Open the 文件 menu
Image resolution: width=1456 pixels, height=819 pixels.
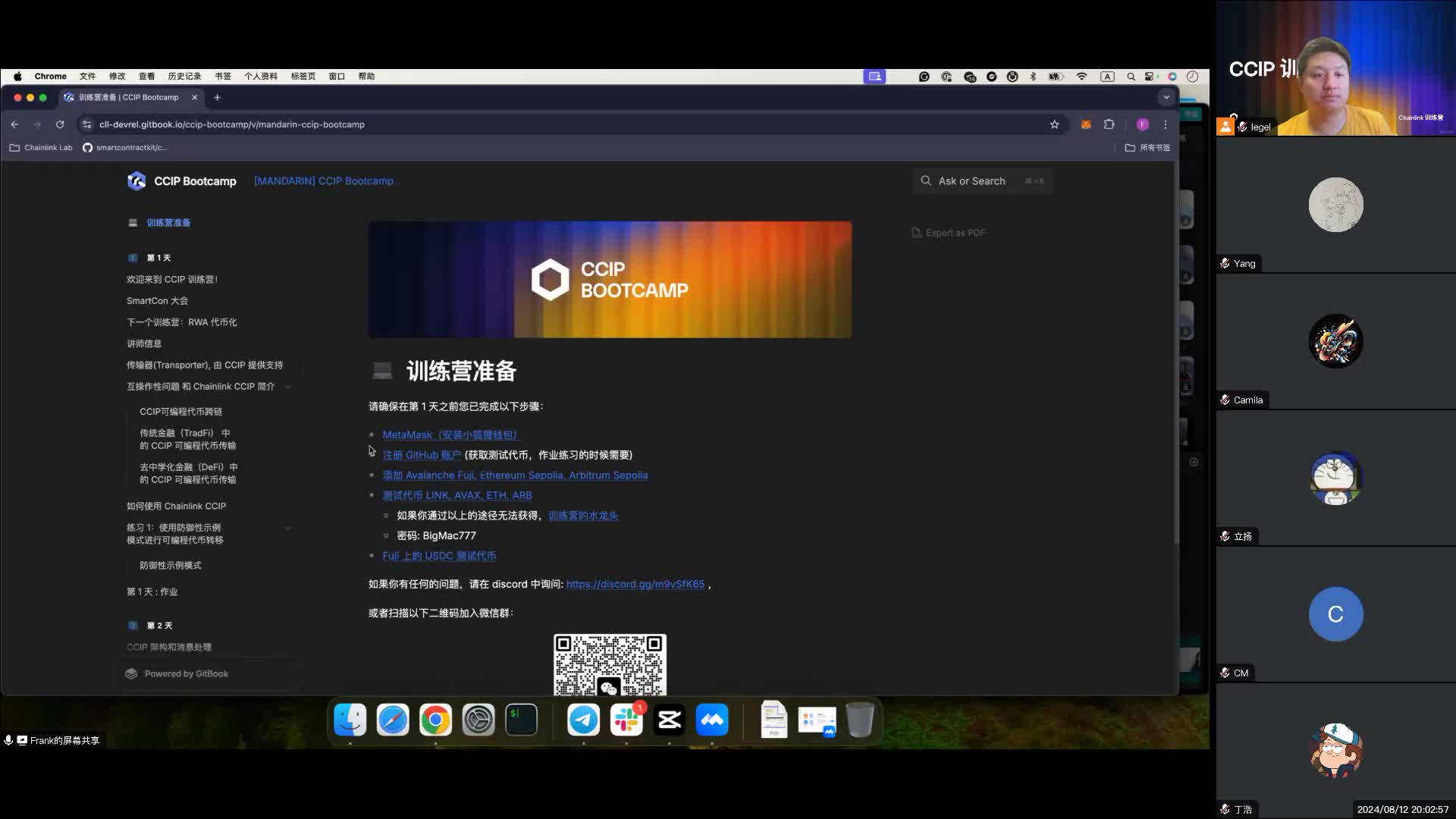[87, 77]
